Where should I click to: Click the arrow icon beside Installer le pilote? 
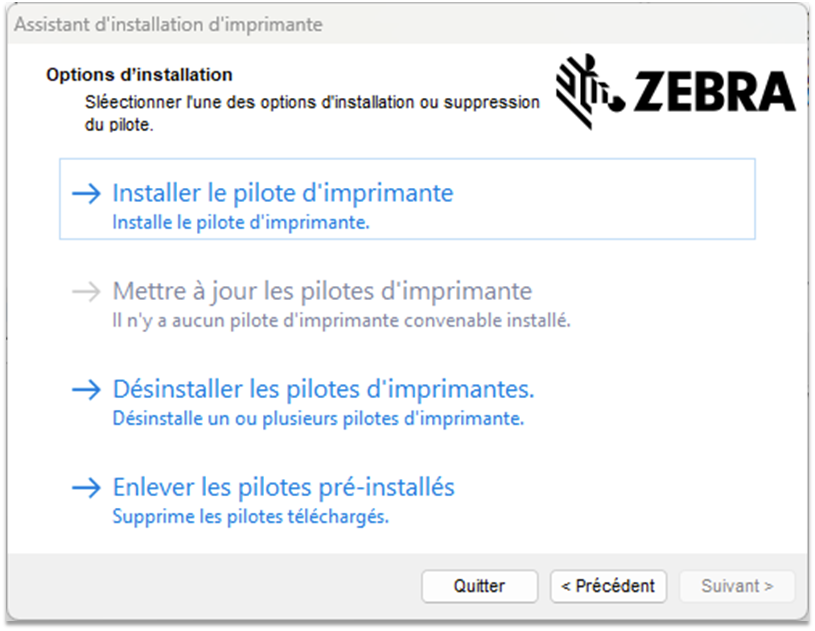pyautogui.click(x=87, y=193)
